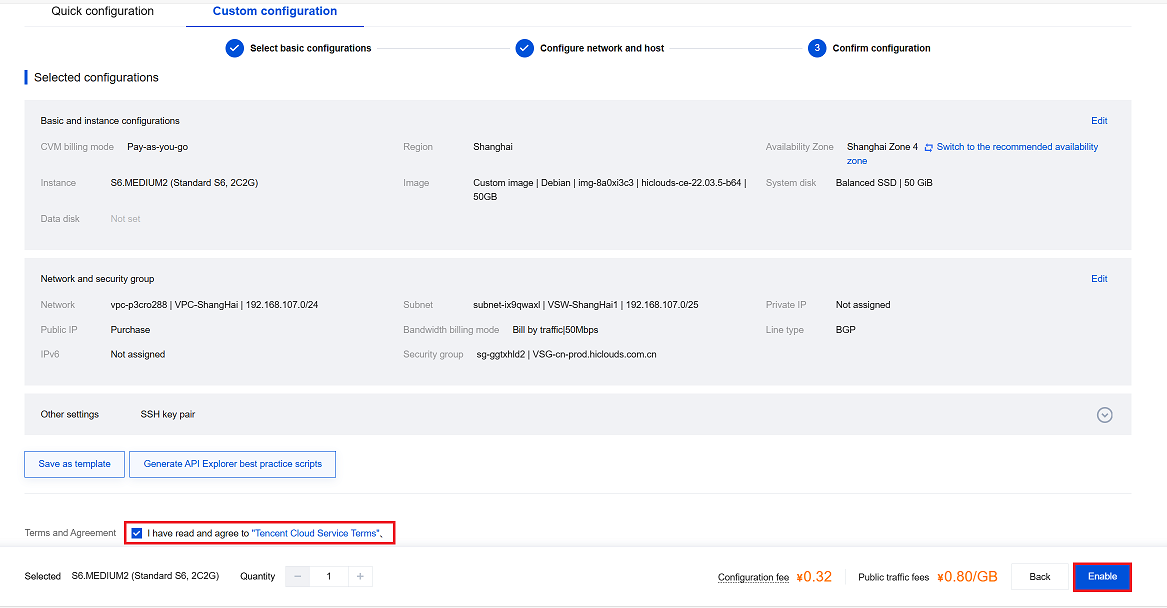Select the Custom configuration tab
The image size is (1167, 608).
coord(275,11)
